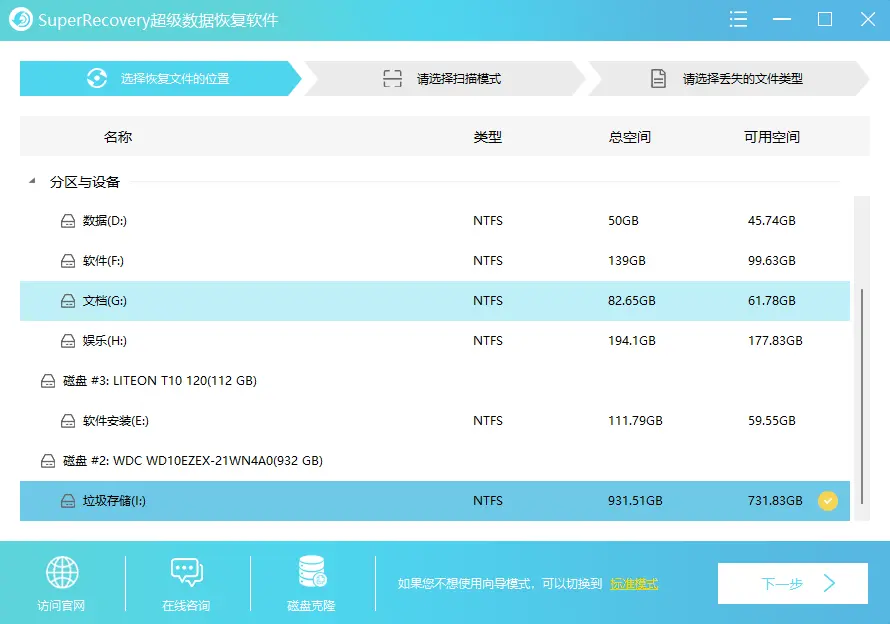890x624 pixels.
Task: Click the drive icon next to 软件安装(E:)
Action: (68, 421)
